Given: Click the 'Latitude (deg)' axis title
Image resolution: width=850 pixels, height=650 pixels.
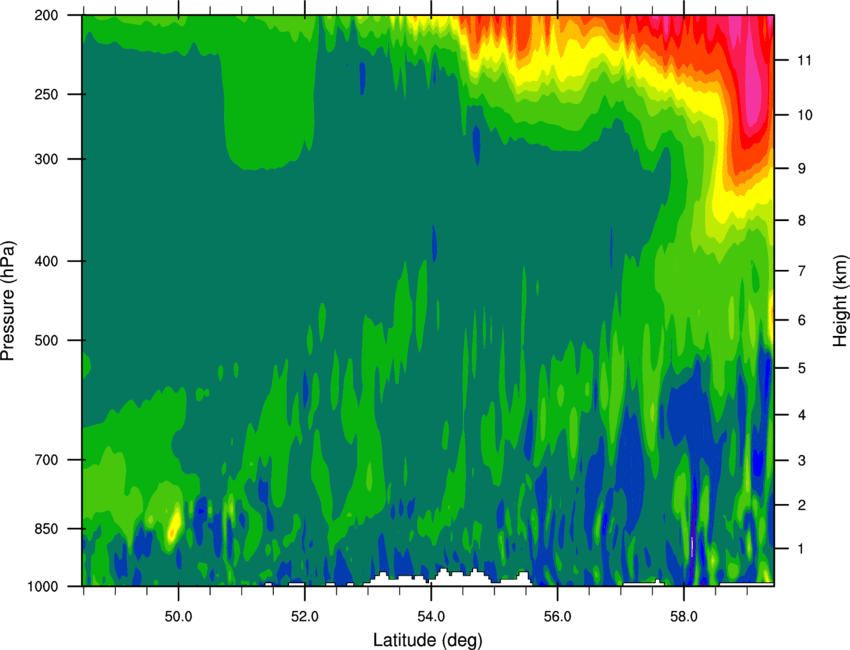Looking at the screenshot, I should (x=427, y=640).
